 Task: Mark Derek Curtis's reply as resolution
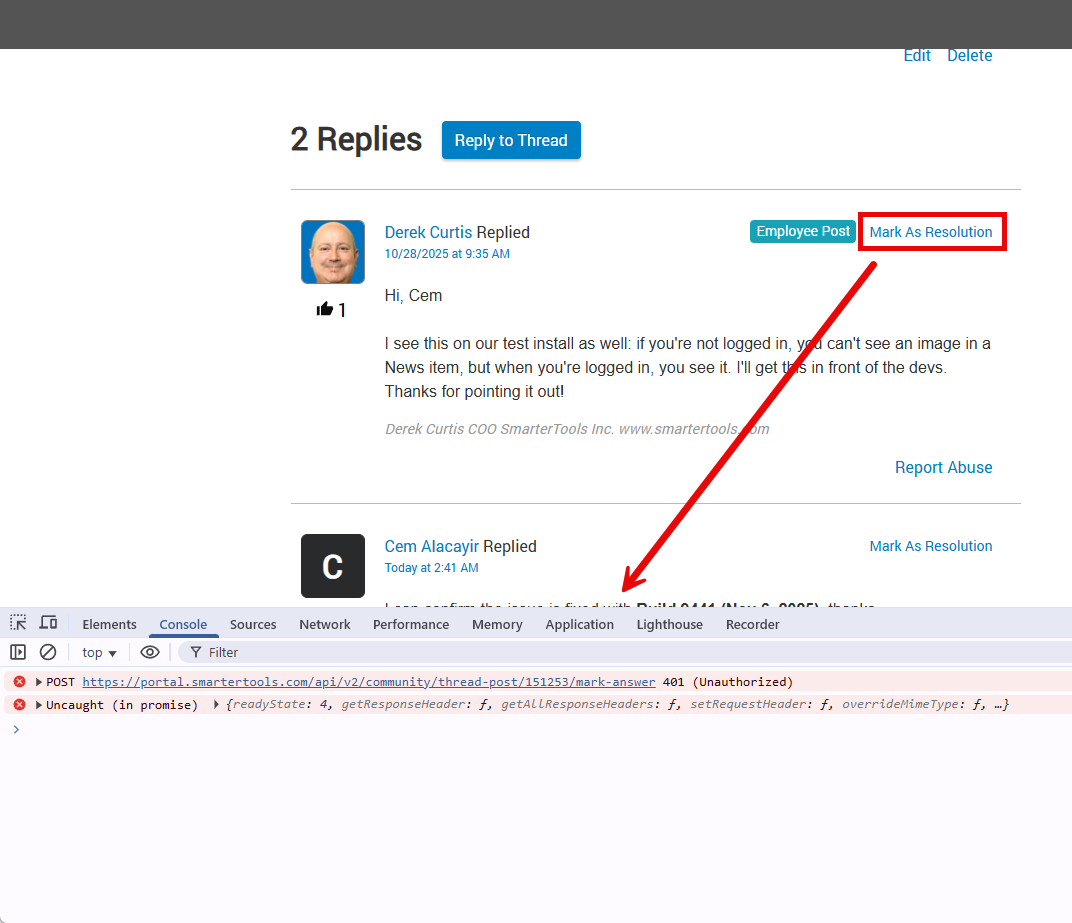pyautogui.click(x=931, y=232)
